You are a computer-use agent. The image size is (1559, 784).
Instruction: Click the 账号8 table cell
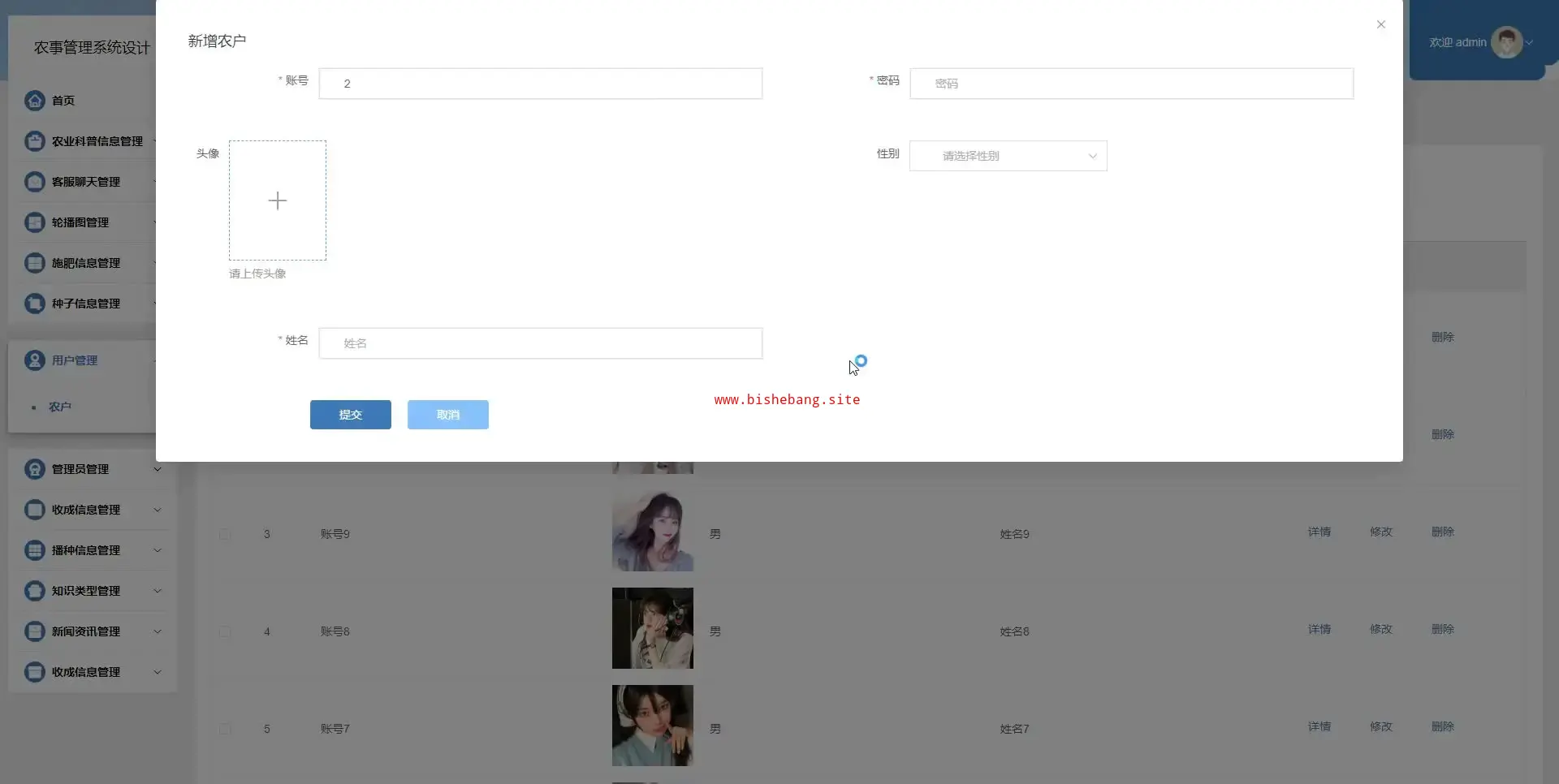point(335,631)
